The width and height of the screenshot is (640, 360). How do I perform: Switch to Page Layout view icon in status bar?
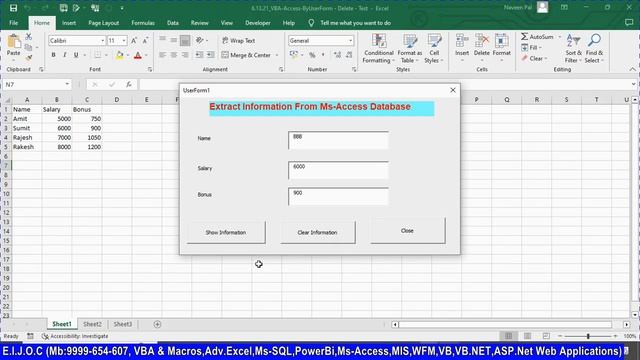point(527,336)
